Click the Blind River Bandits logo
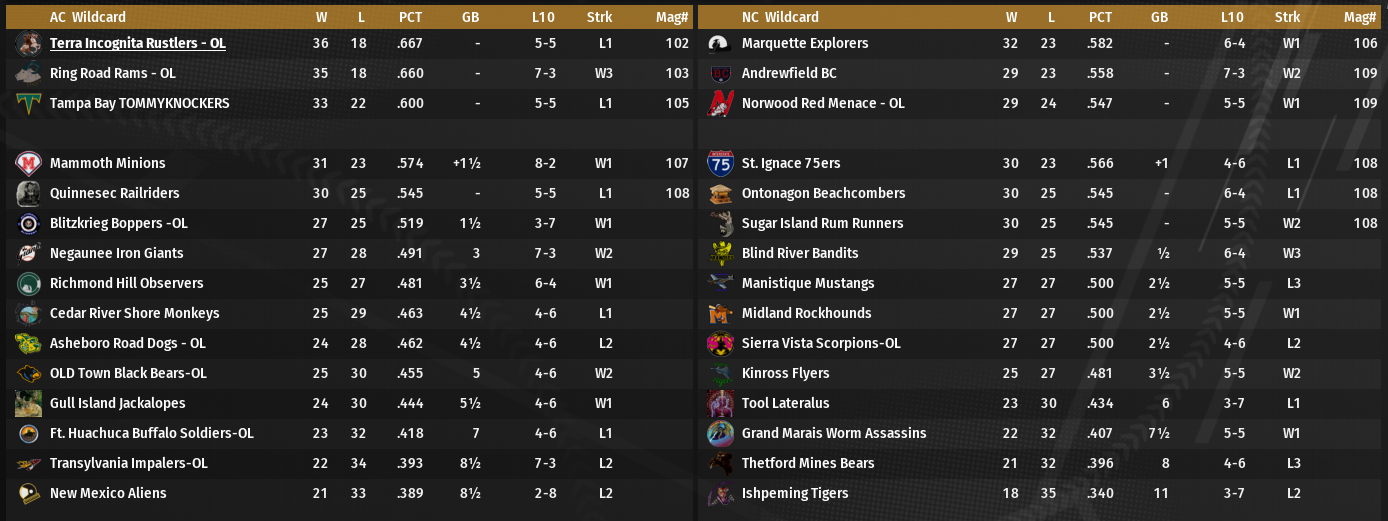The height and width of the screenshot is (521, 1388). tap(720, 254)
